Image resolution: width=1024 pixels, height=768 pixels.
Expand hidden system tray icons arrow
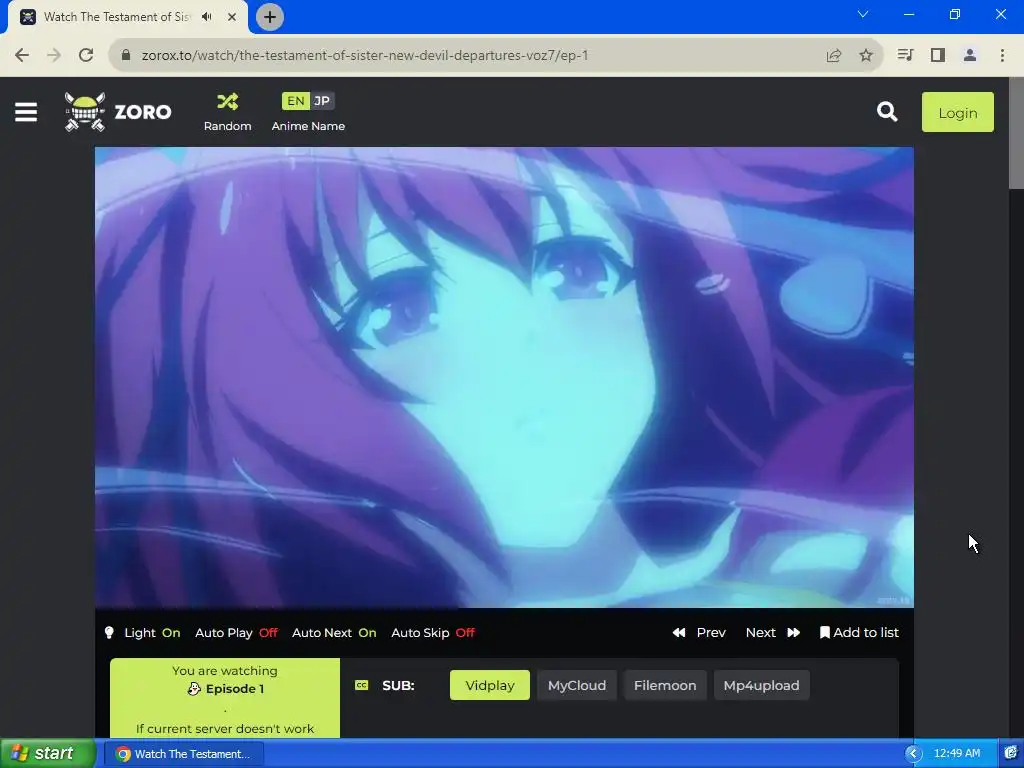(x=913, y=754)
